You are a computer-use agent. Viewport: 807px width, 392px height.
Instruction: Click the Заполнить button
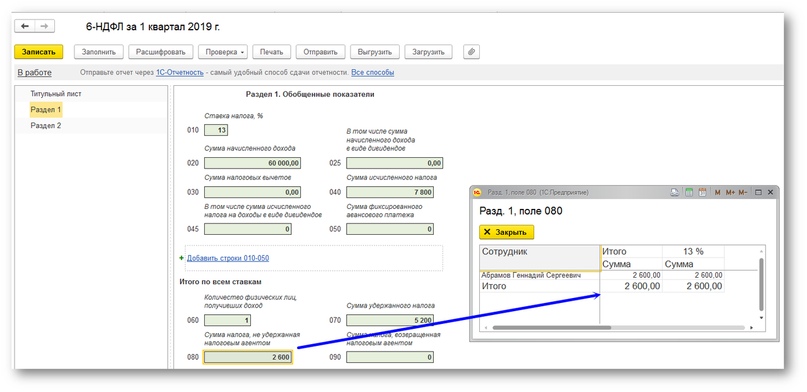(x=99, y=52)
